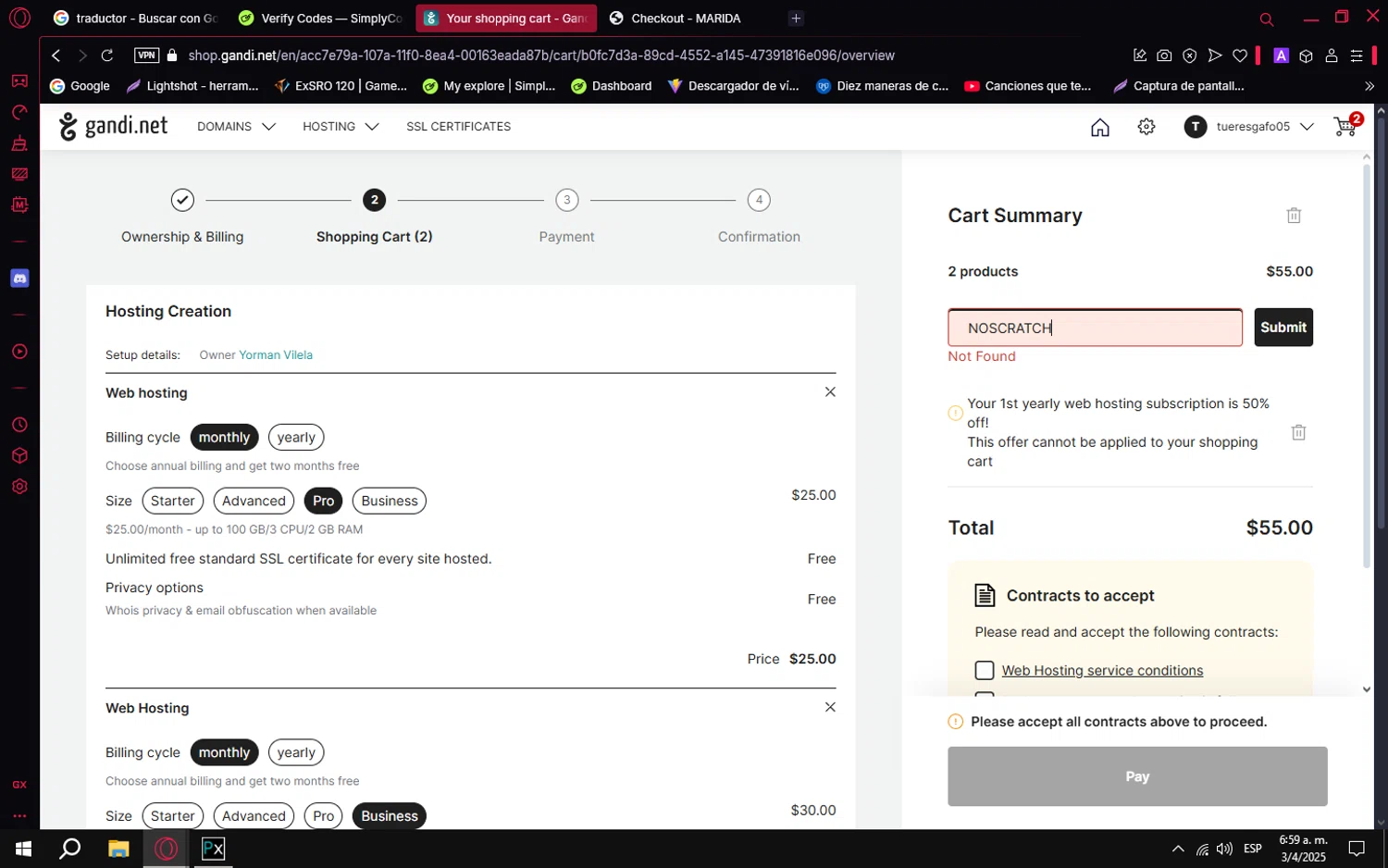The image size is (1388, 868).
Task: Choose Pro size for second Web Hosting
Action: [x=324, y=816]
